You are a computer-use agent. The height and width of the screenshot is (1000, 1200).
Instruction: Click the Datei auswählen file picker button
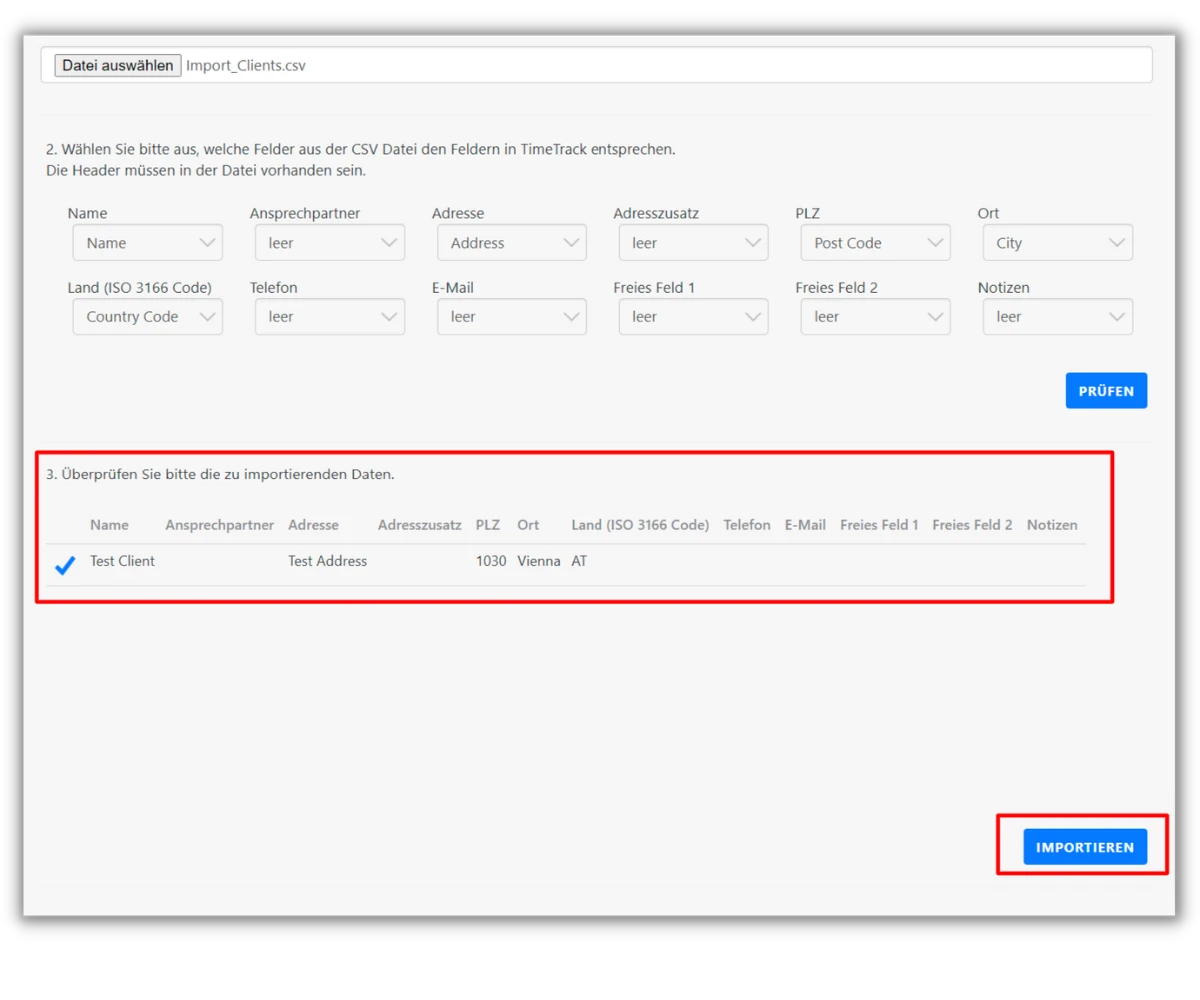click(x=117, y=64)
